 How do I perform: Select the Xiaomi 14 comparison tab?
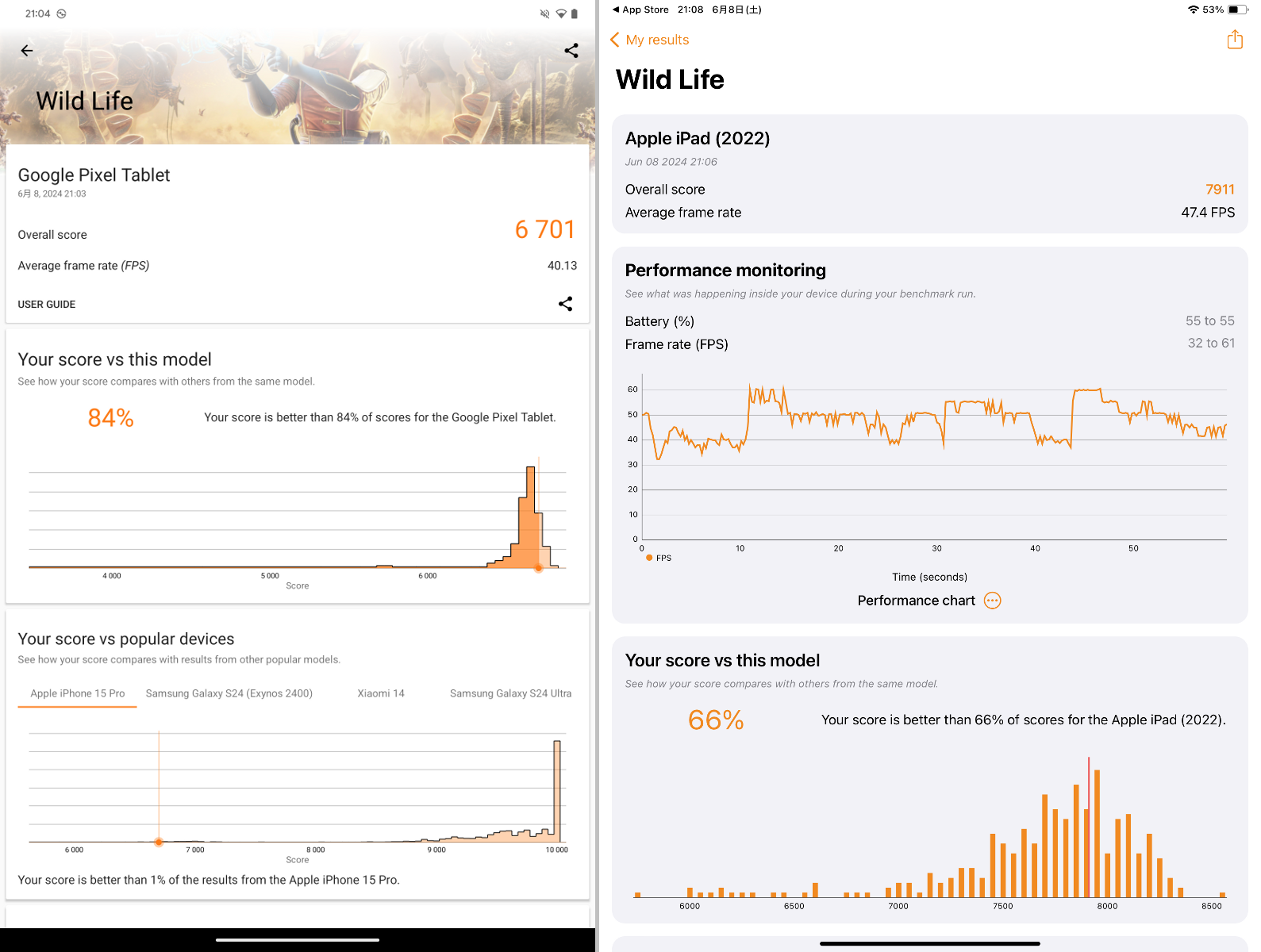(381, 693)
